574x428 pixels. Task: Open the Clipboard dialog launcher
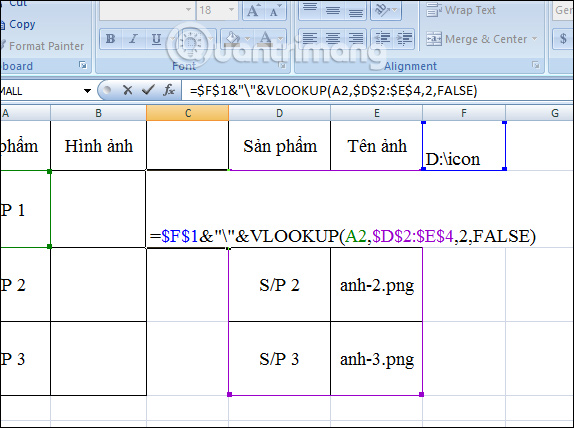(x=83, y=65)
